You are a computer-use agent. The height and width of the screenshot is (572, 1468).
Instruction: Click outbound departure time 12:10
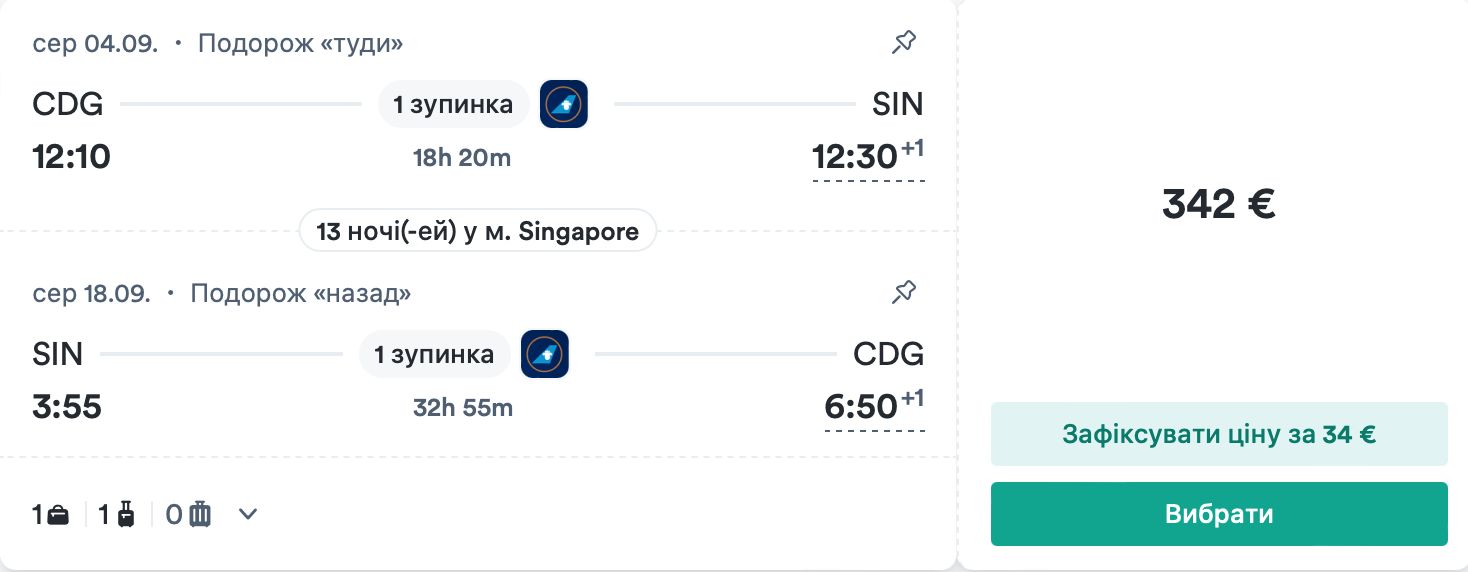pyautogui.click(x=71, y=157)
